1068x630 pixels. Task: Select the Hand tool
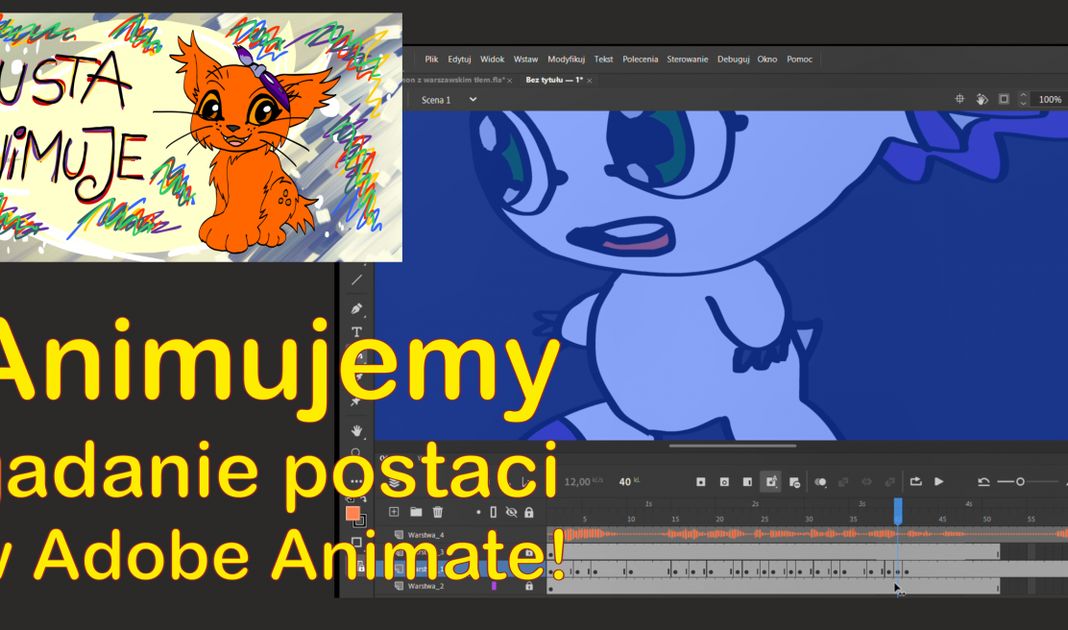356,431
